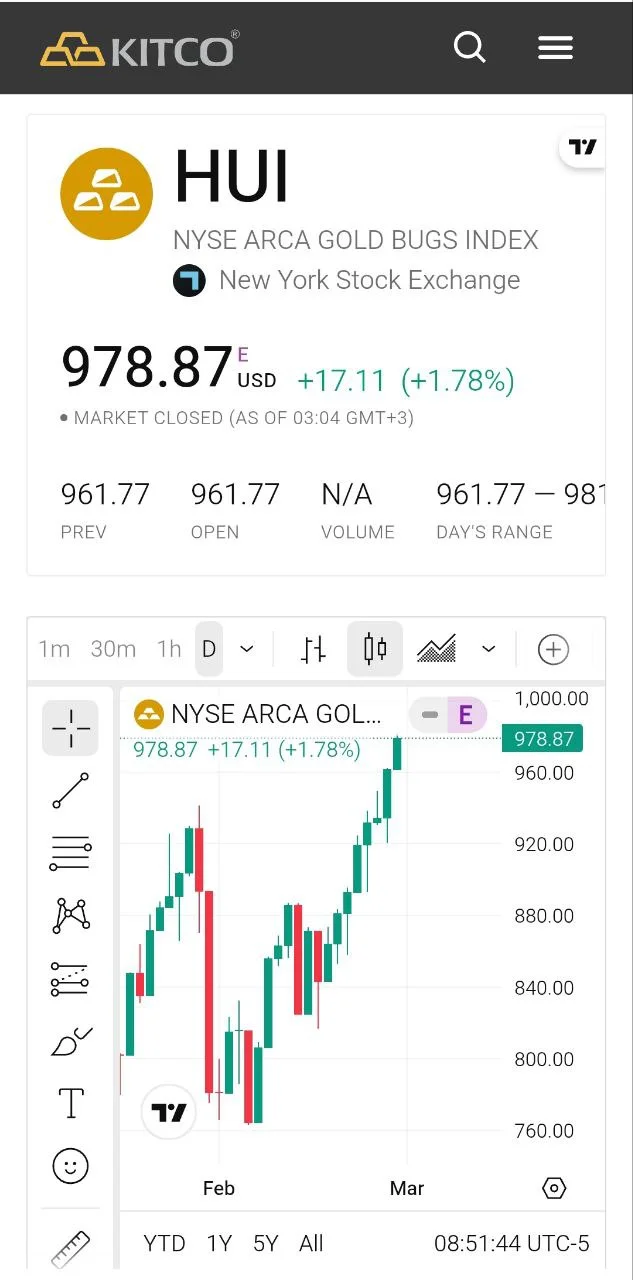Click the add compare symbol plus button
Viewport: 633px width, 1280px height.
[x=553, y=649]
